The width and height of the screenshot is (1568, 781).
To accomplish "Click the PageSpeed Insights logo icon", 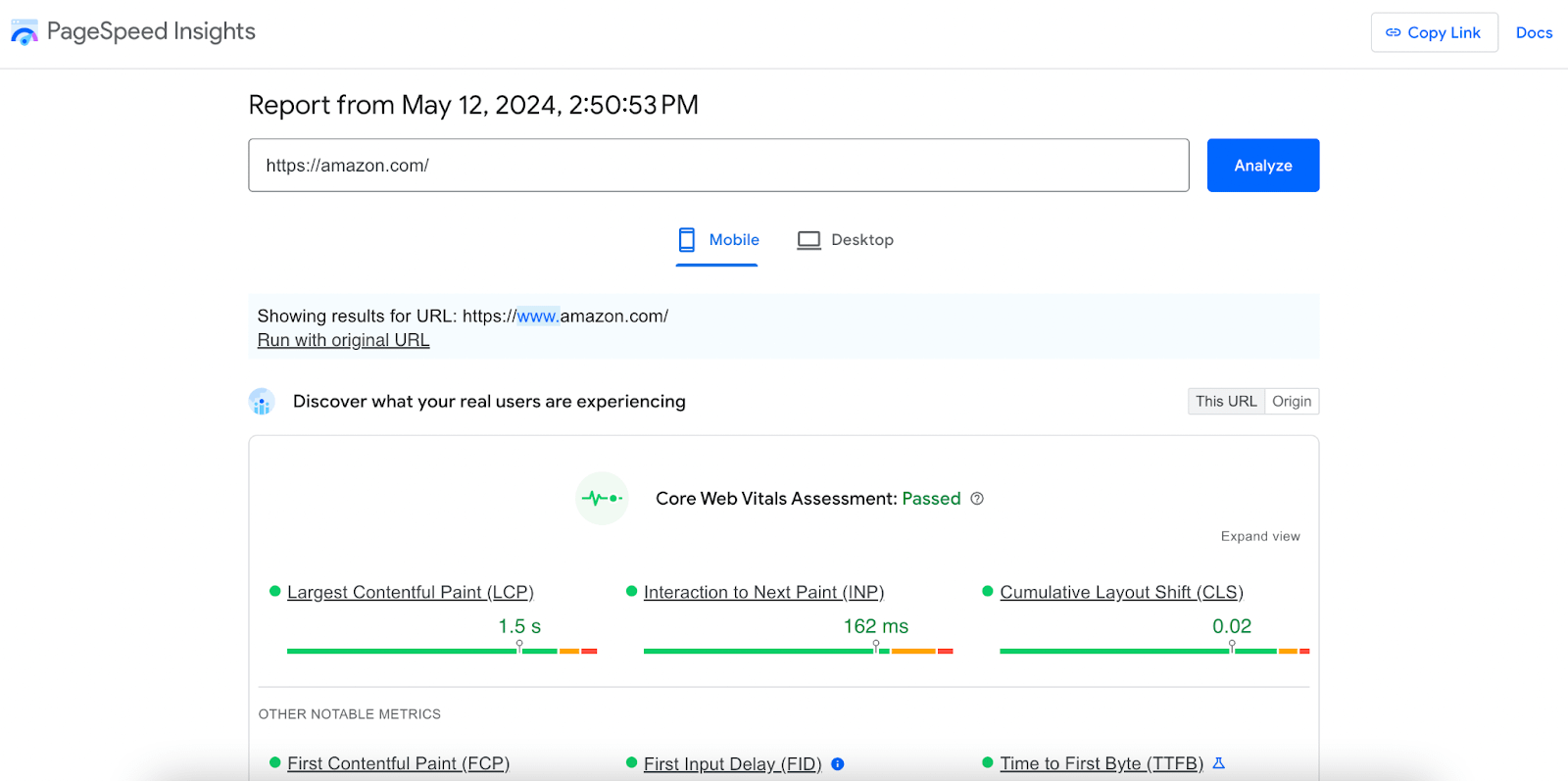I will (x=24, y=32).
